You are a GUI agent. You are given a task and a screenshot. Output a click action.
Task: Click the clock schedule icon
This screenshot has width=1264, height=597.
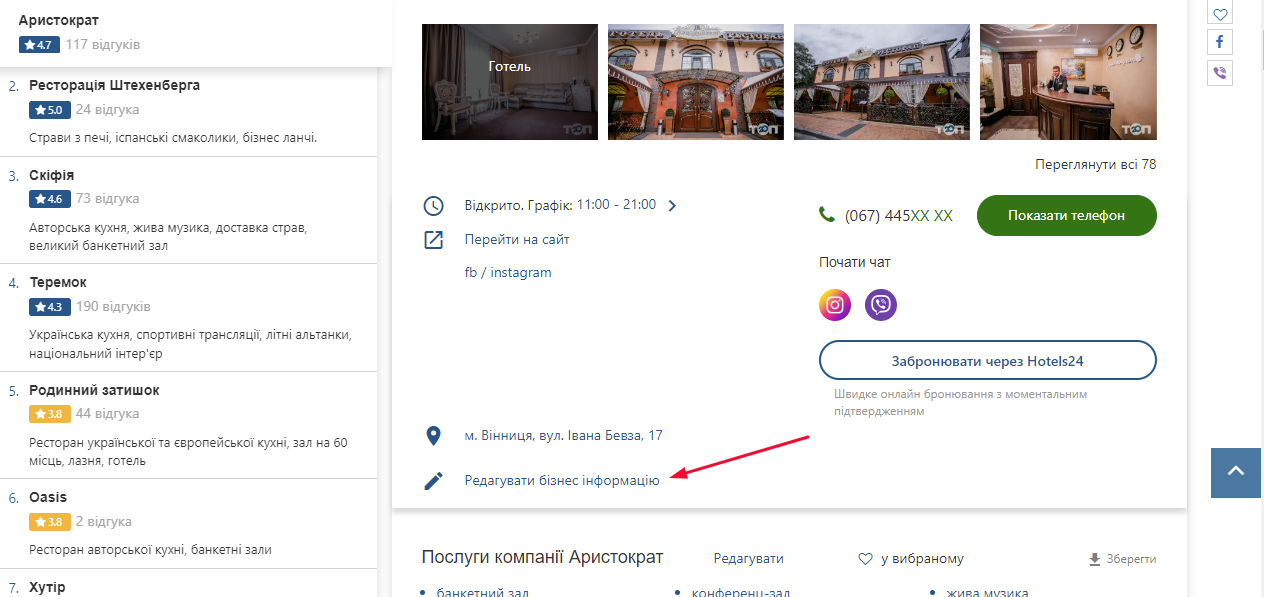point(433,206)
